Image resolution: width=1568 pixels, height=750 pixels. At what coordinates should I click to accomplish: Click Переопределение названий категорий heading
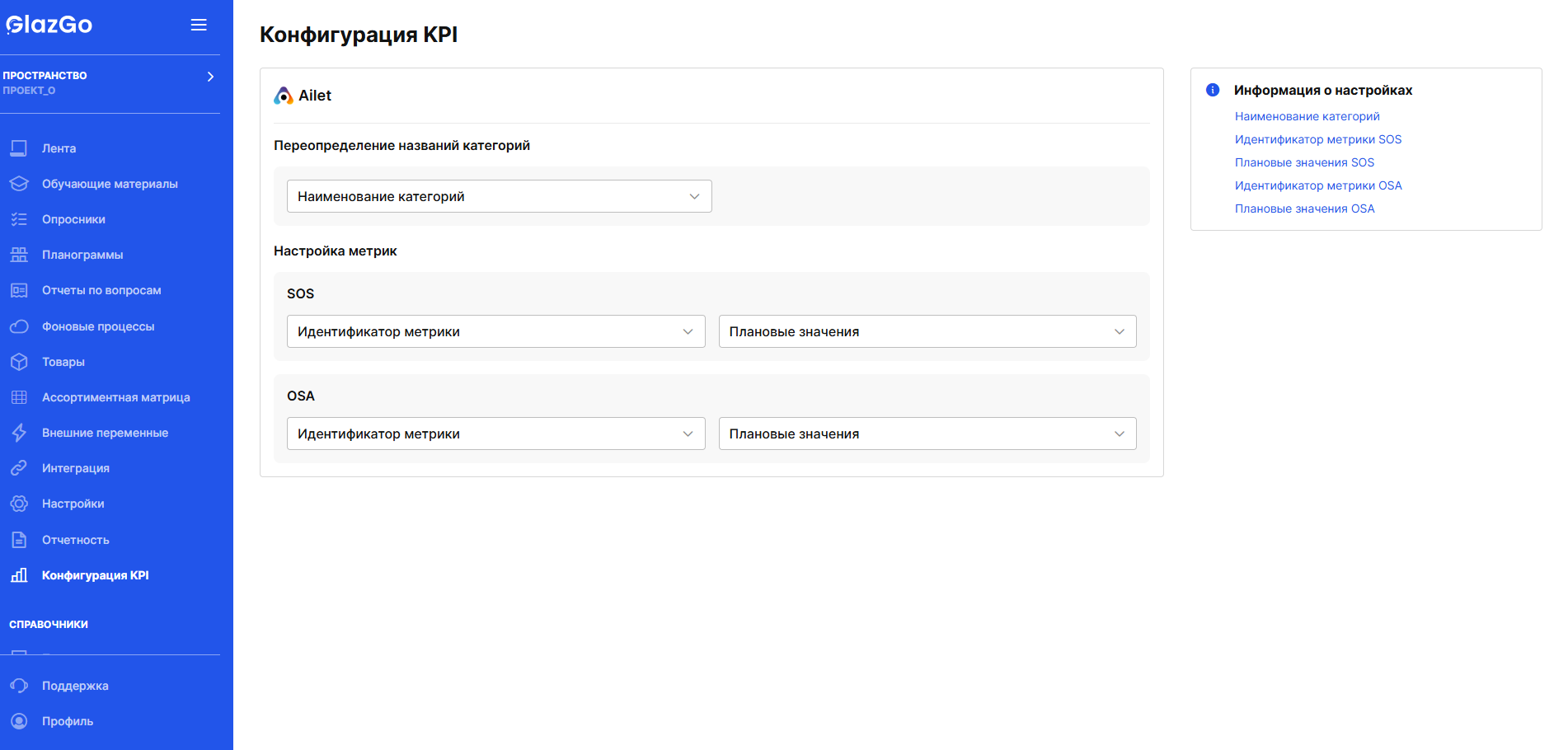pyautogui.click(x=401, y=145)
